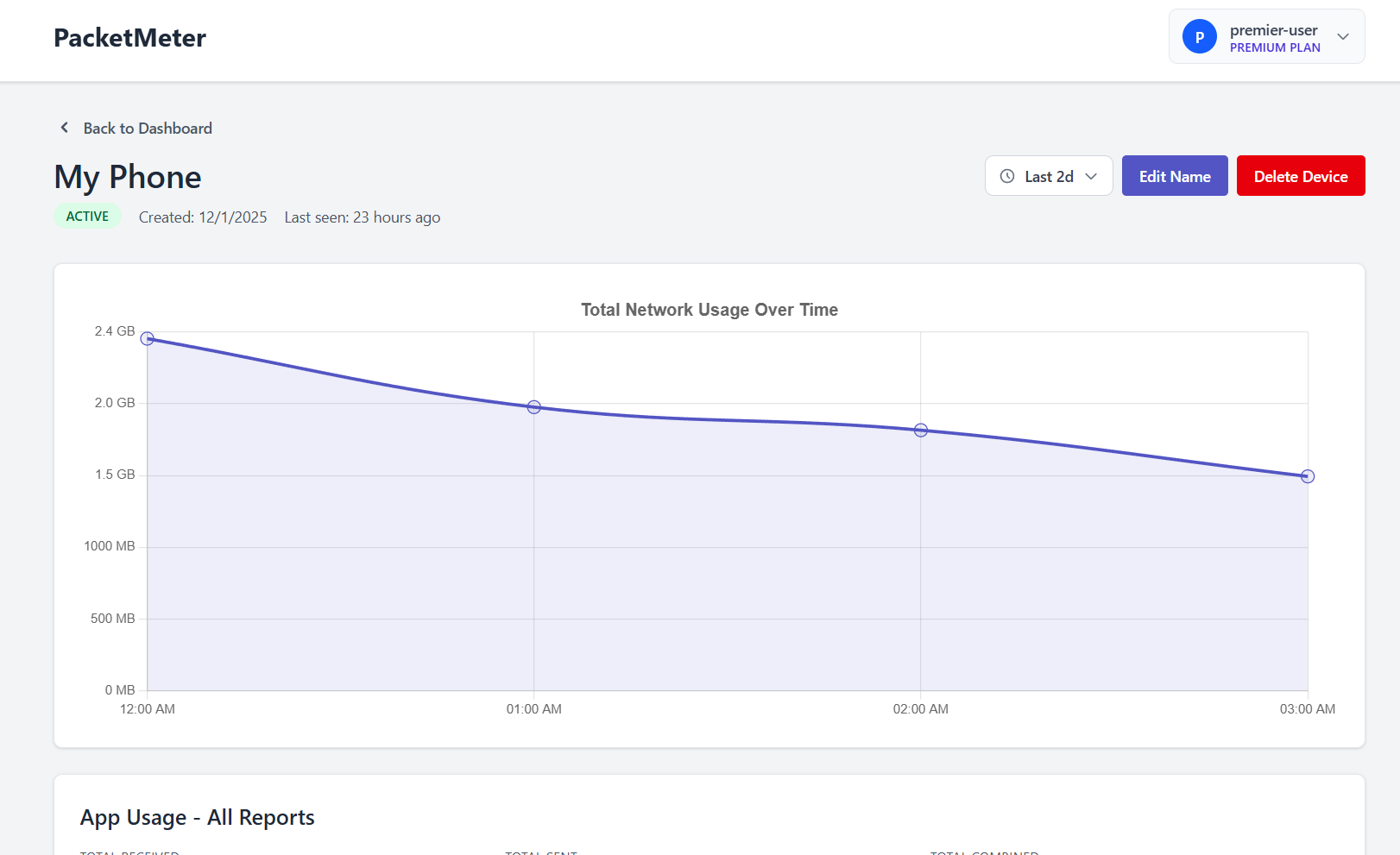1400x855 pixels.
Task: Click the chevron beside Last 2d
Action: pyautogui.click(x=1091, y=176)
